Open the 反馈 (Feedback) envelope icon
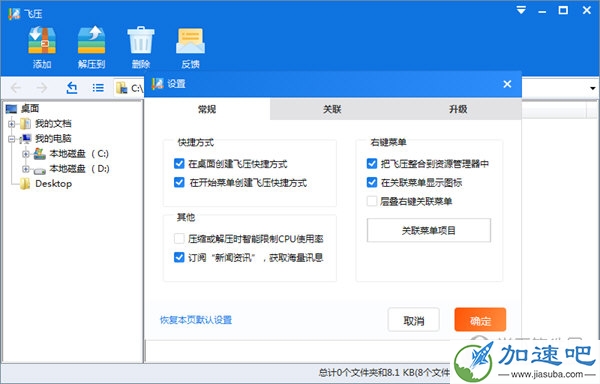Image resolution: width=600 pixels, height=384 pixels. (190, 41)
